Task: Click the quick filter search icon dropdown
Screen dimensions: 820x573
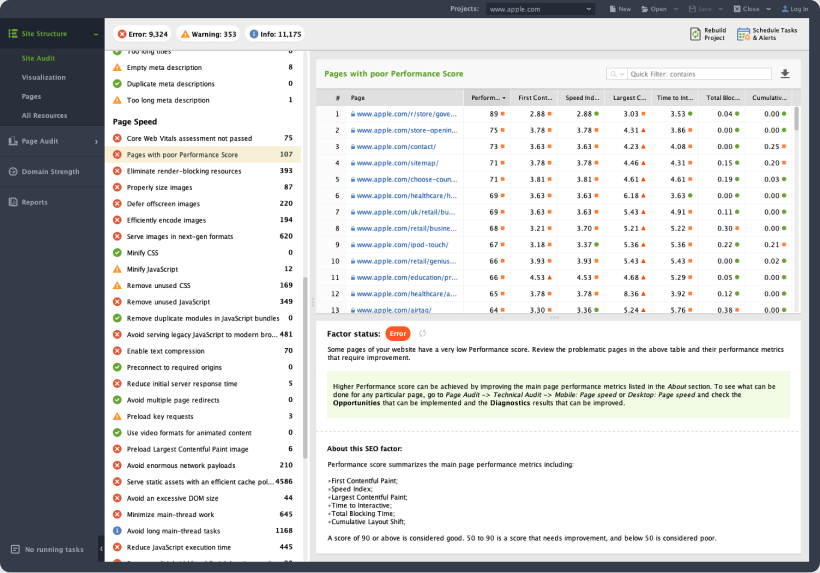Action: 617,74
